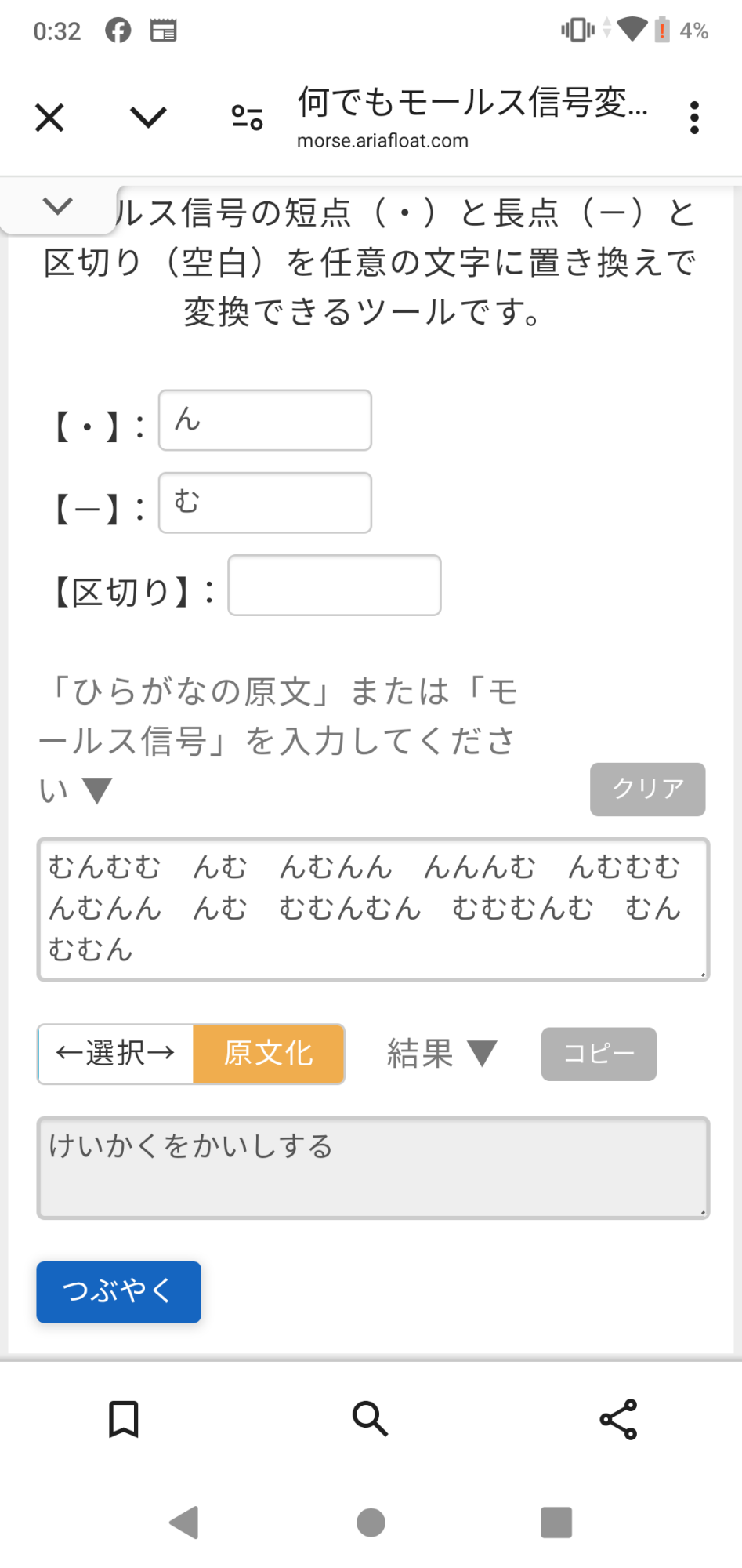Screen dimensions: 742x1568
Task: Tap the bookmark icon in bottom bar
Action: pos(123,1419)
